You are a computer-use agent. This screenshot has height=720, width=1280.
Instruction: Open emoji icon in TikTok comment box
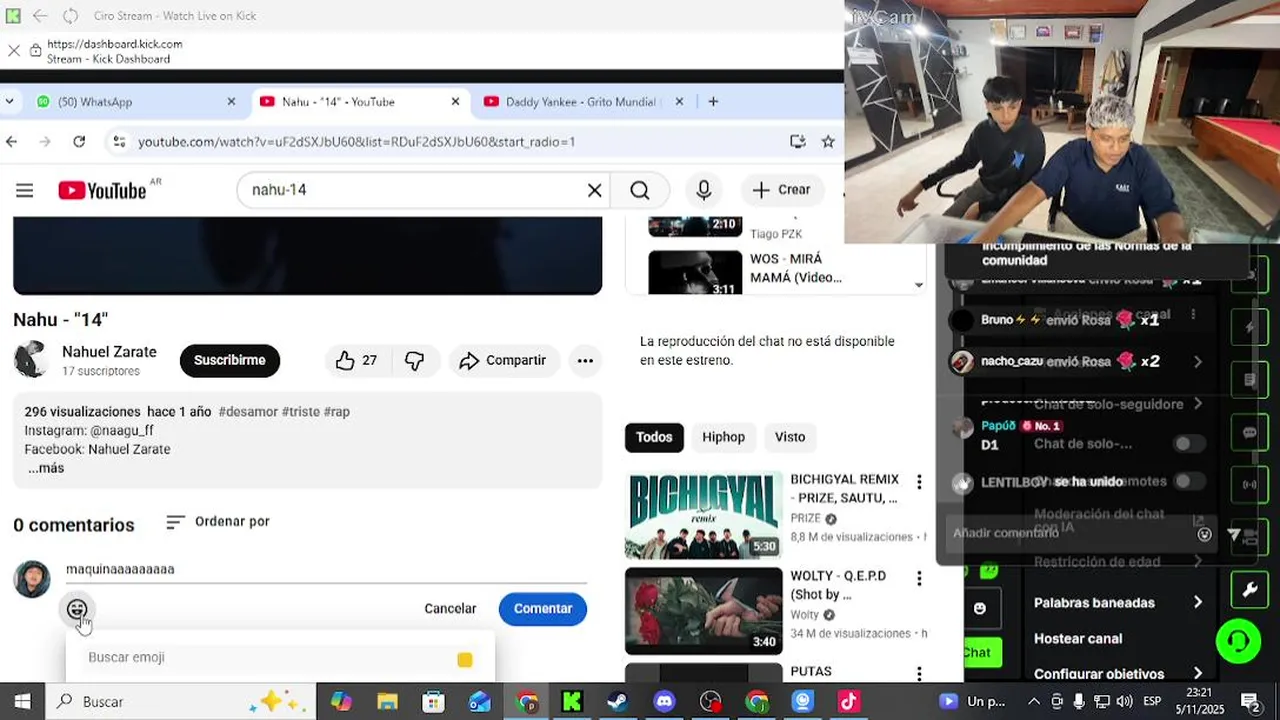pyautogui.click(x=1204, y=534)
